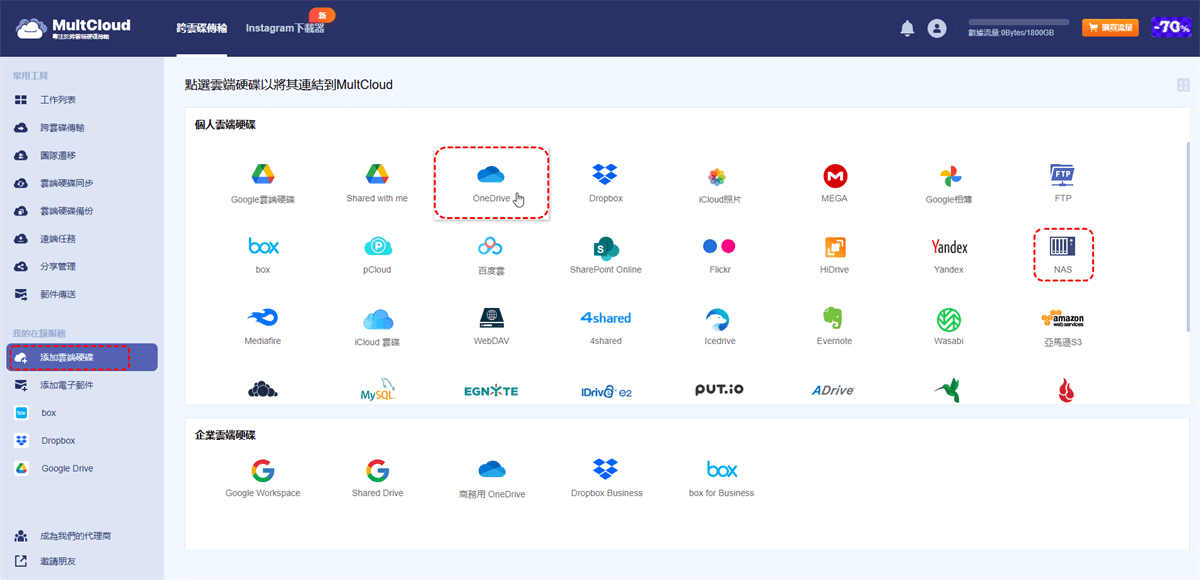Select Dropbox Business icon
Viewport: 1200px width, 580px height.
point(605,470)
